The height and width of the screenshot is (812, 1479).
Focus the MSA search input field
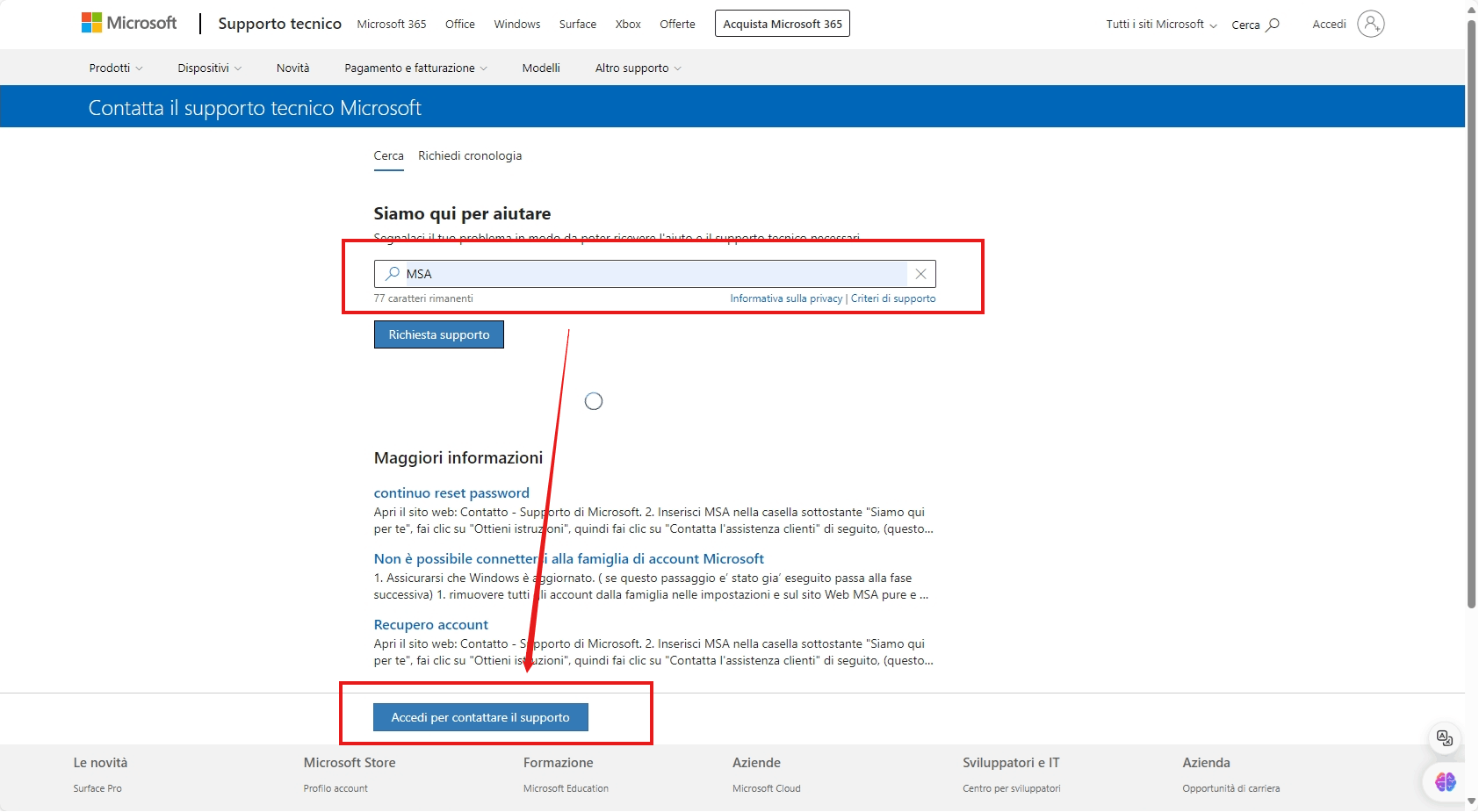click(654, 274)
